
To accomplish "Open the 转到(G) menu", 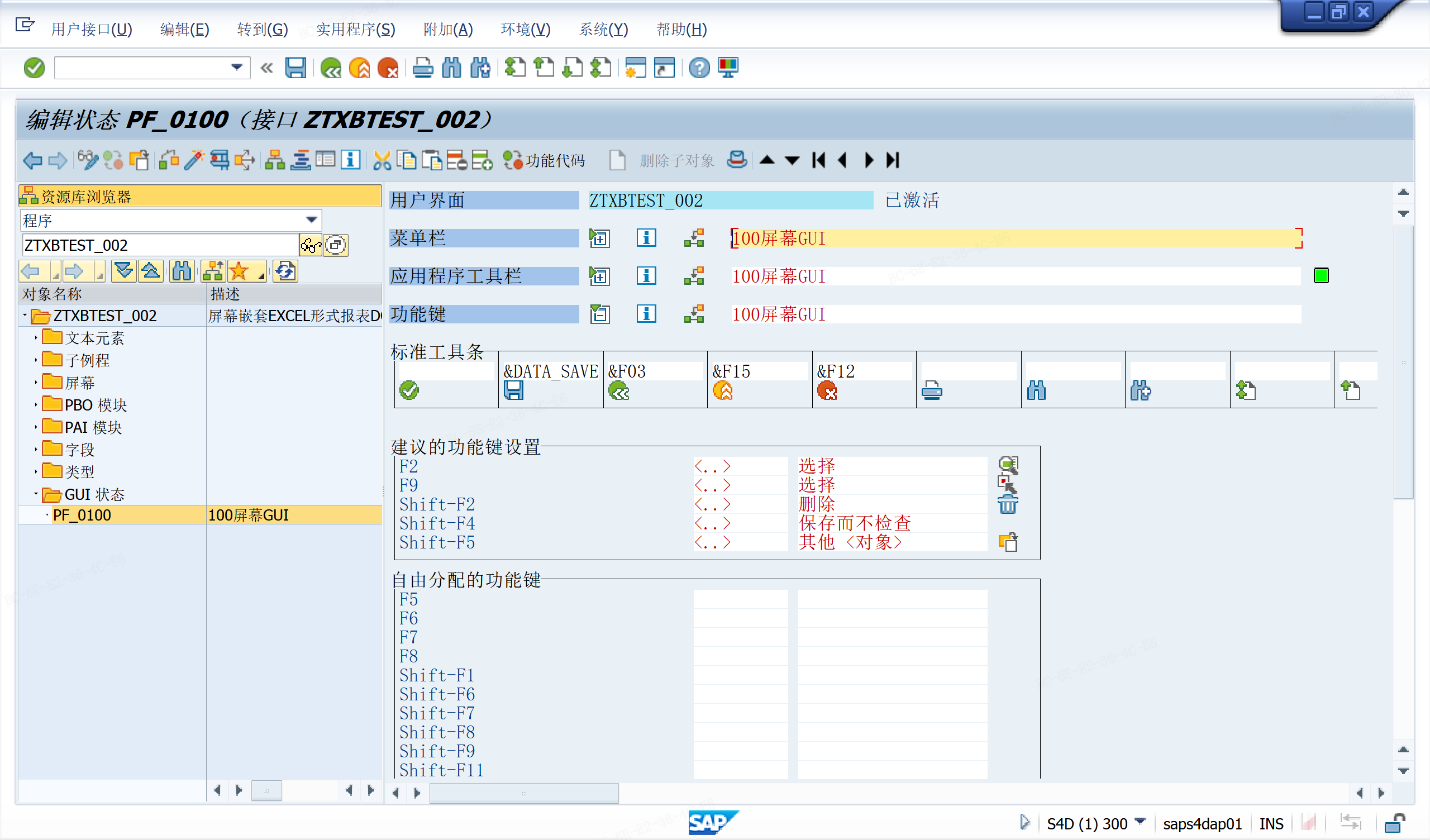I will (x=262, y=30).
